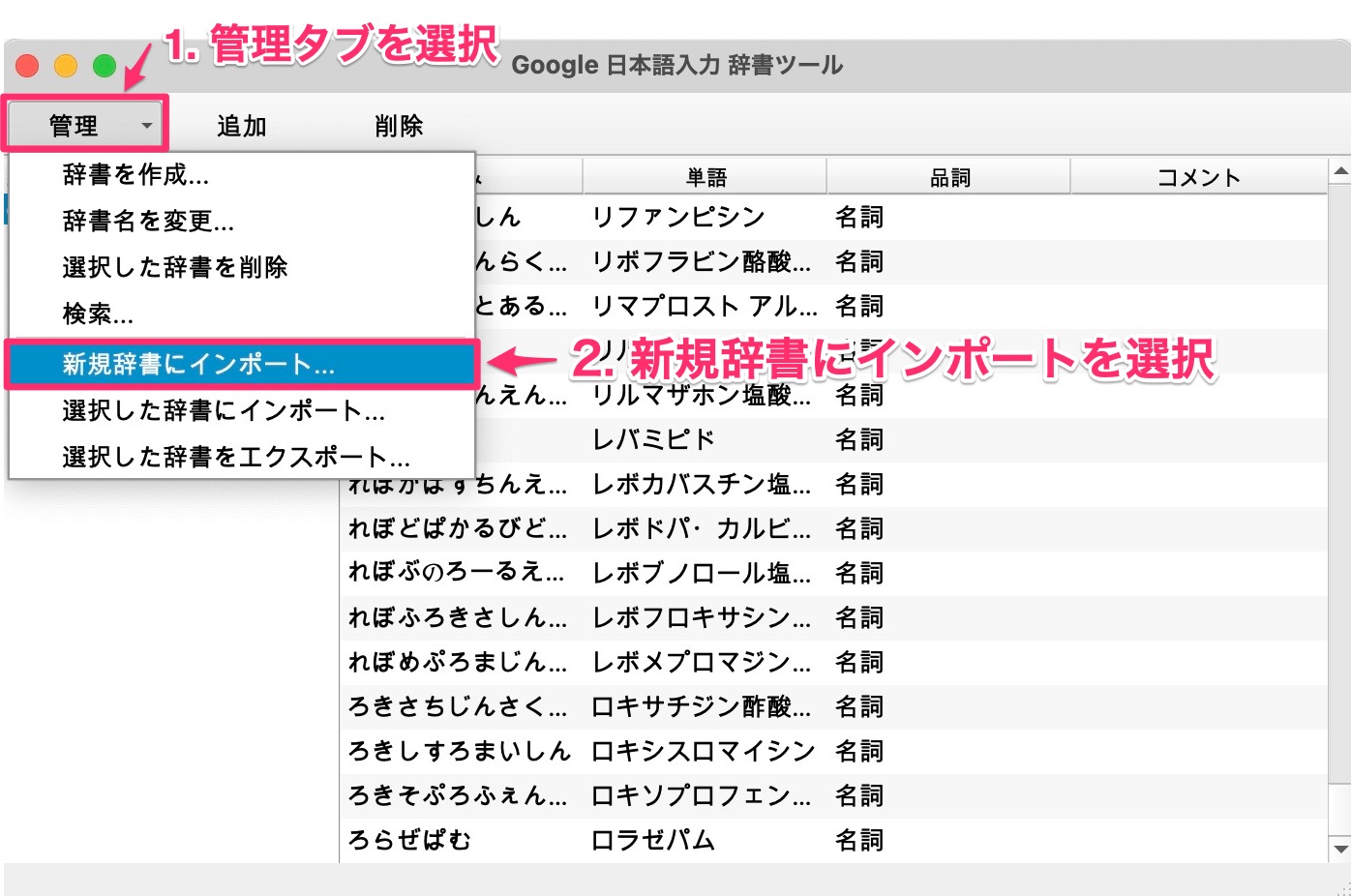1351x896 pixels.
Task: Click the 追加 button to add an entry
Action: pyautogui.click(x=241, y=125)
